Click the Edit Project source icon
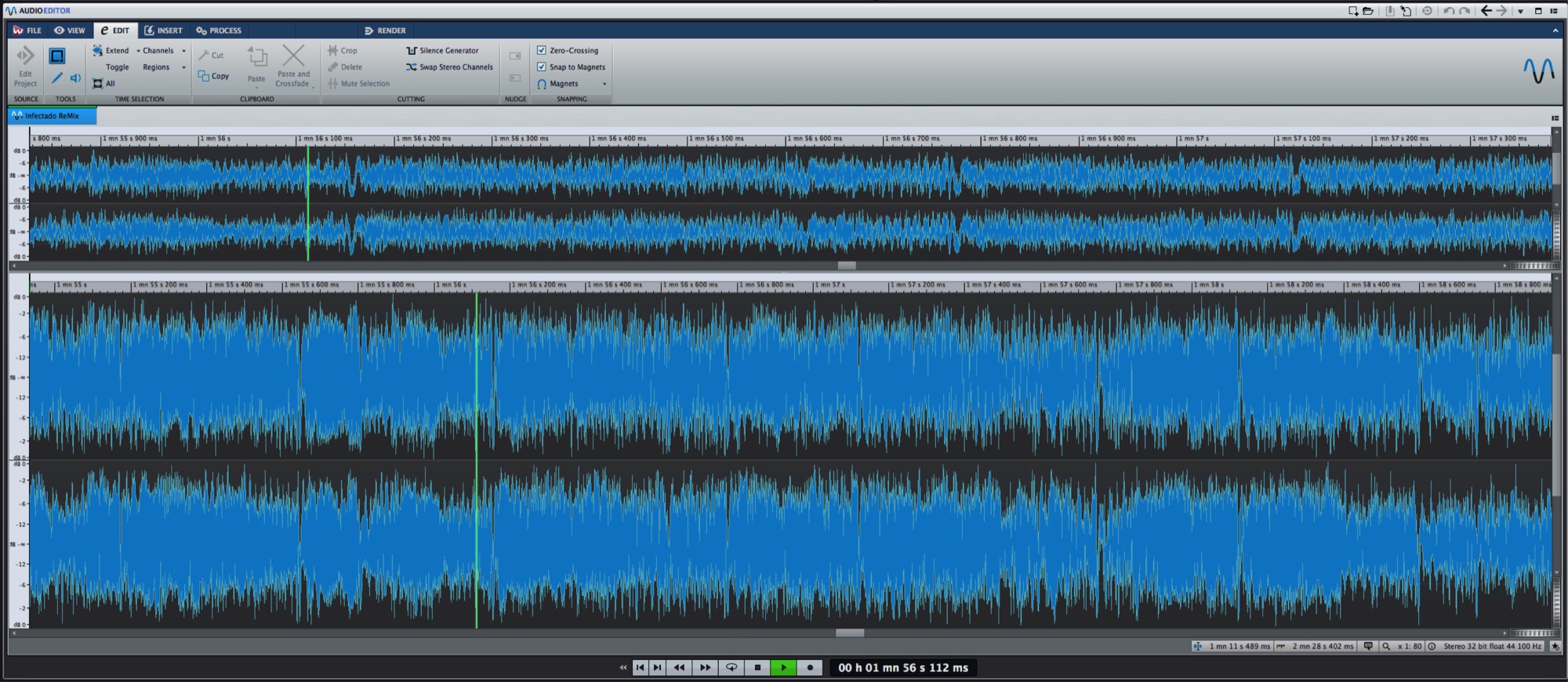Screen dimensions: 1568x682 pos(25,56)
